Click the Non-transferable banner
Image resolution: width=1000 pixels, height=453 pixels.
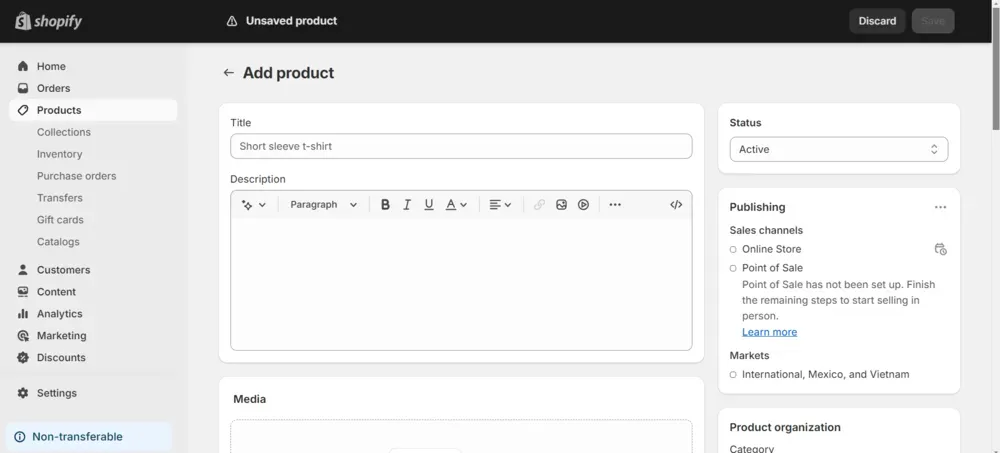point(89,437)
